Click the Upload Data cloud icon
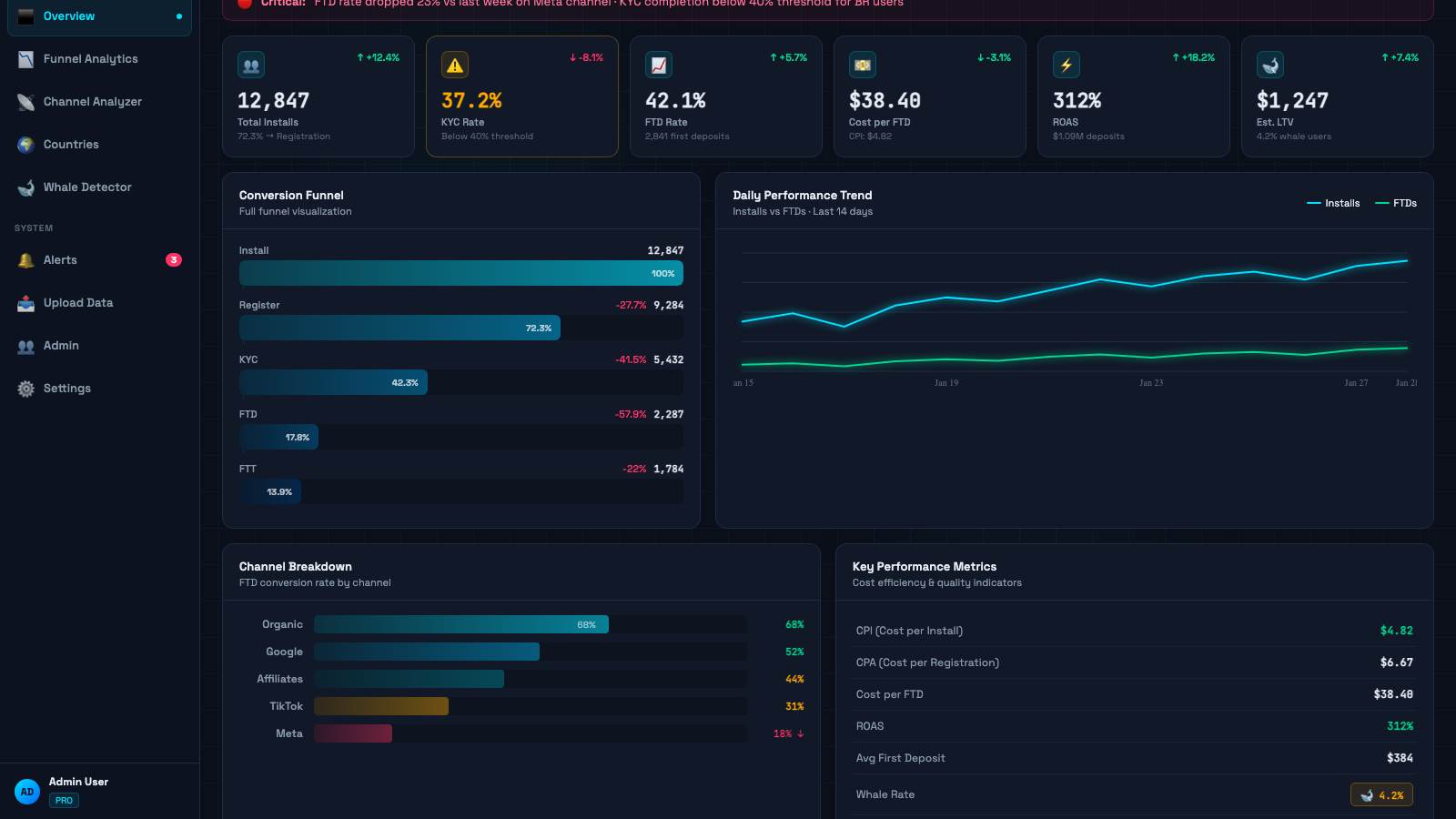The height and width of the screenshot is (819, 1456). (25, 302)
